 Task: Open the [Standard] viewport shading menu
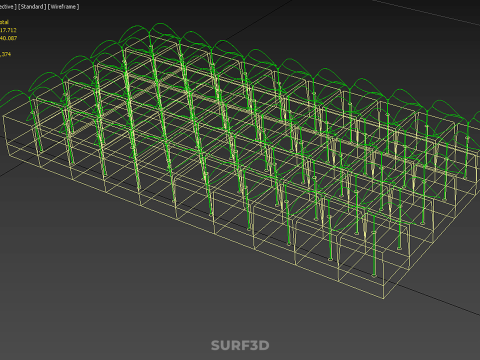tap(32, 7)
